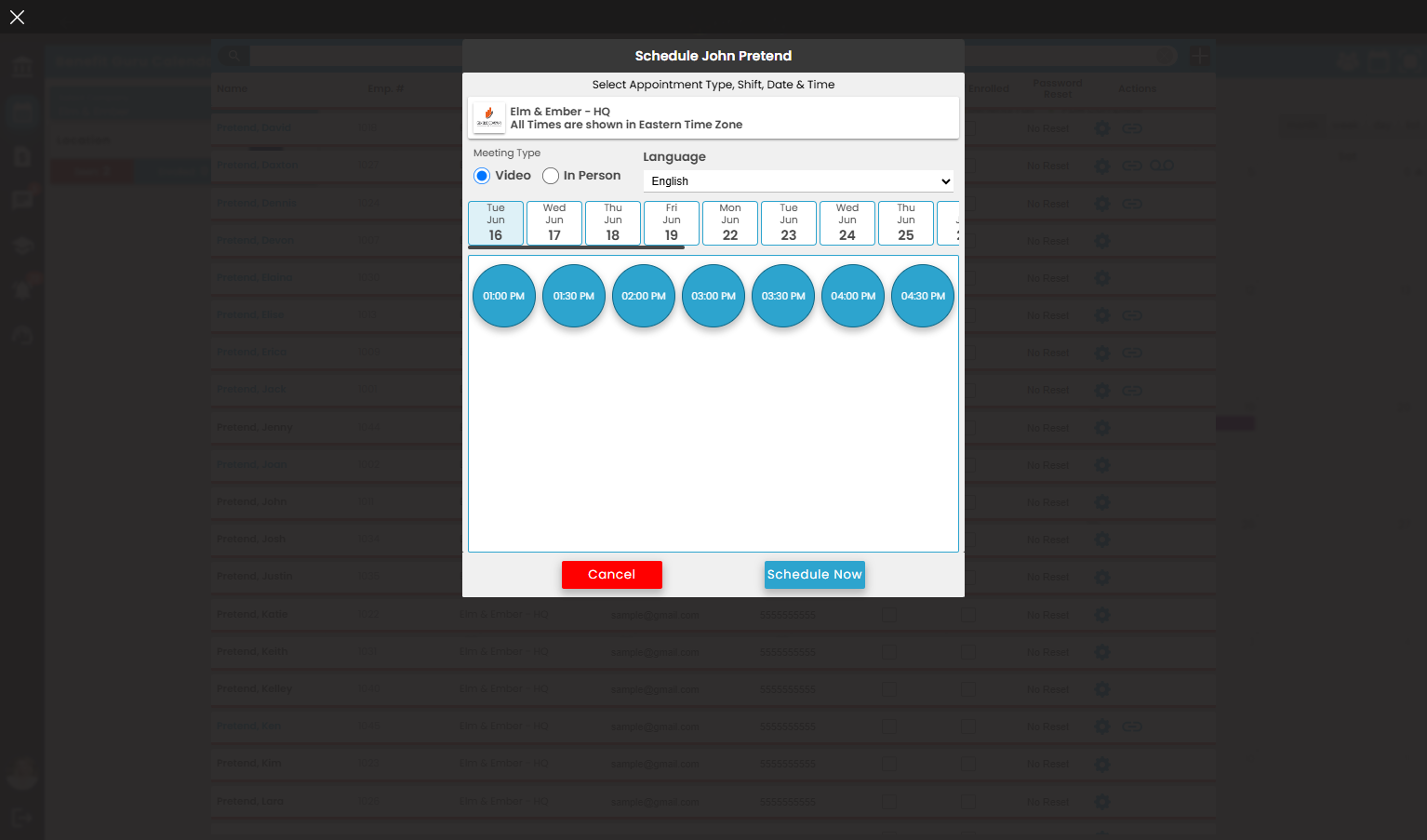This screenshot has width=1427, height=840.
Task: Select the Video meeting type
Action: [482, 176]
